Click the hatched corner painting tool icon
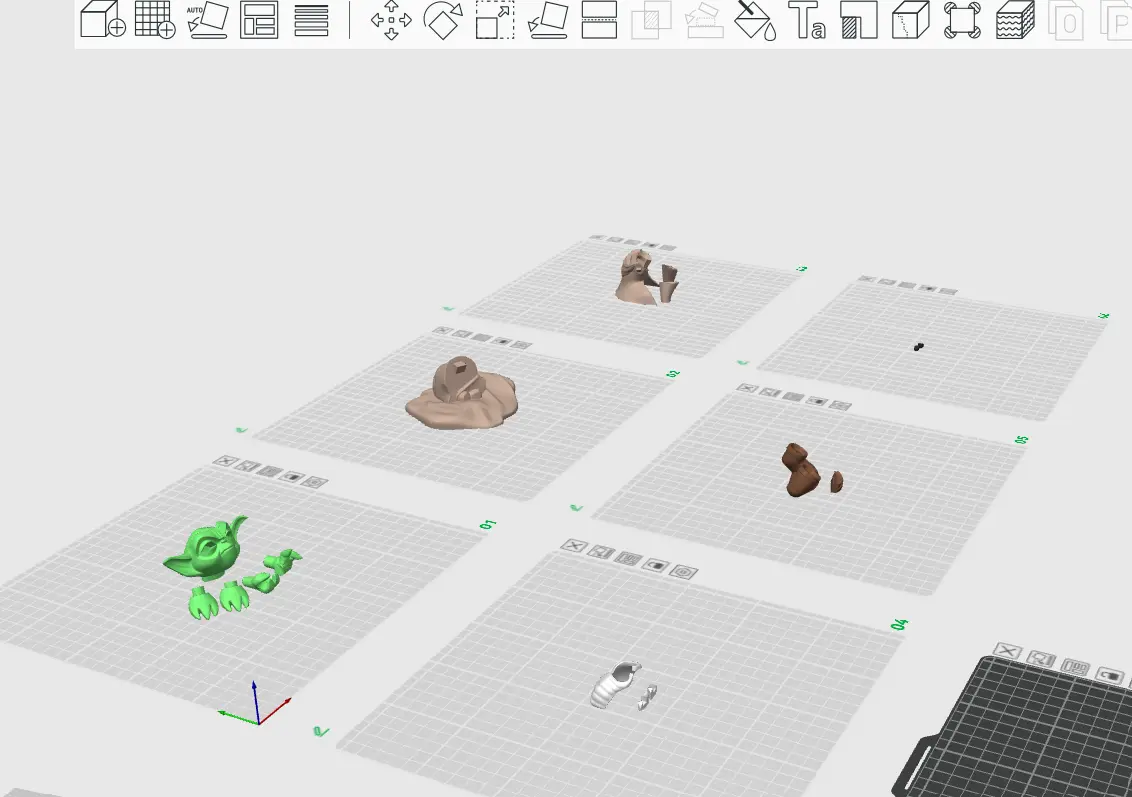1132x797 pixels. (x=859, y=19)
